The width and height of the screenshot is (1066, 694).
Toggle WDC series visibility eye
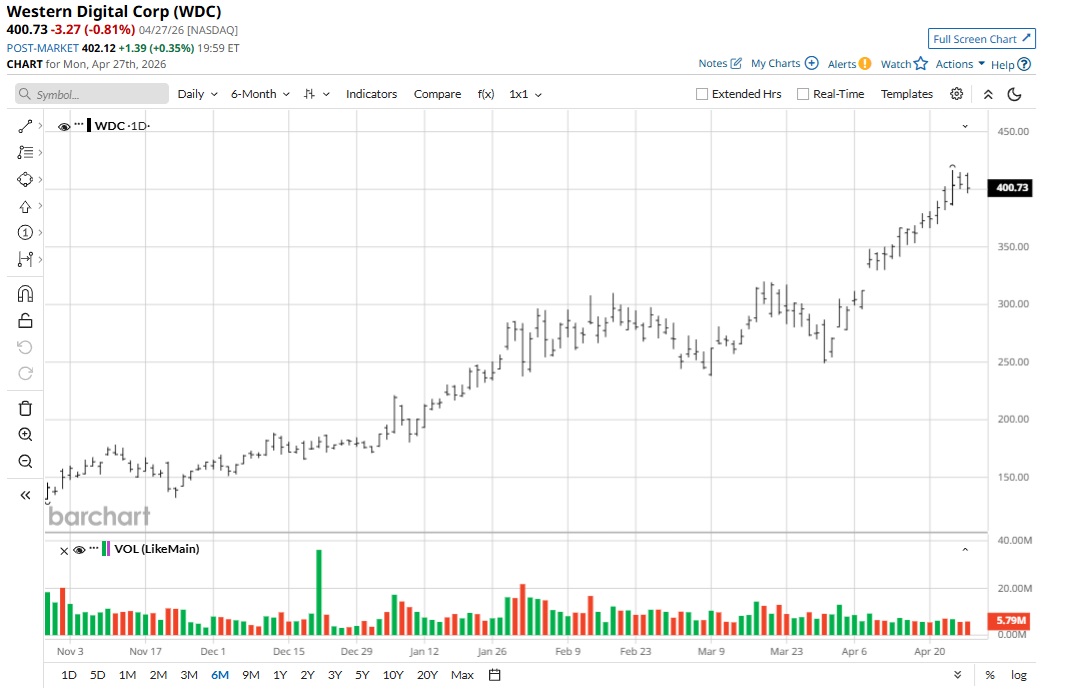tap(64, 127)
